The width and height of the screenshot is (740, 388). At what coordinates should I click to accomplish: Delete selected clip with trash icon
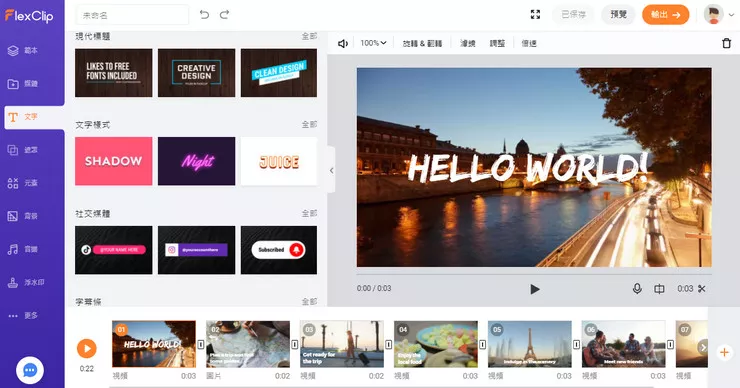tap(727, 43)
